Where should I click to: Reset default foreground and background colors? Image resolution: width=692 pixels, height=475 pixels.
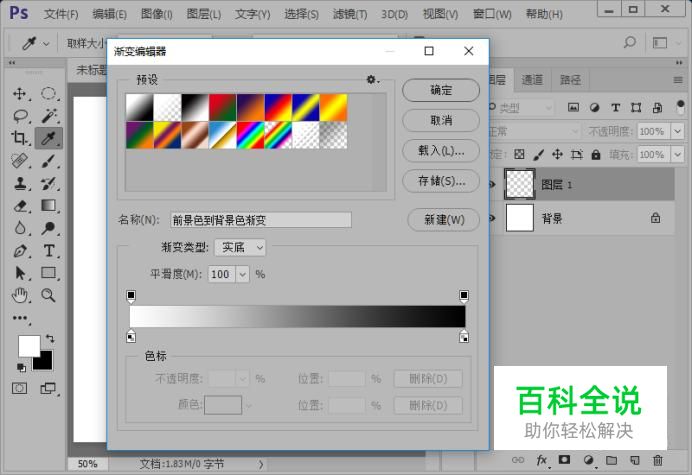[21, 367]
